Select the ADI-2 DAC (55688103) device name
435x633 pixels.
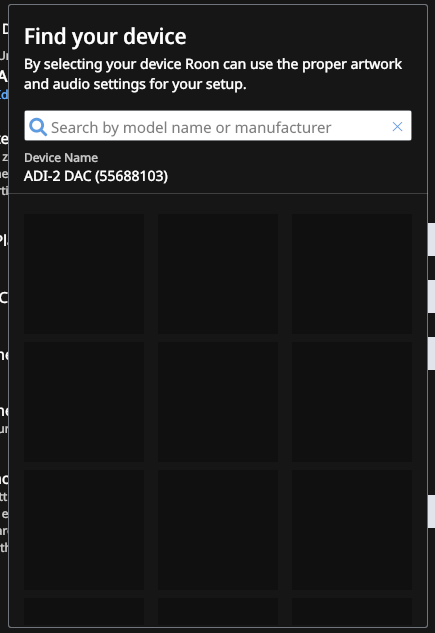[96, 176]
